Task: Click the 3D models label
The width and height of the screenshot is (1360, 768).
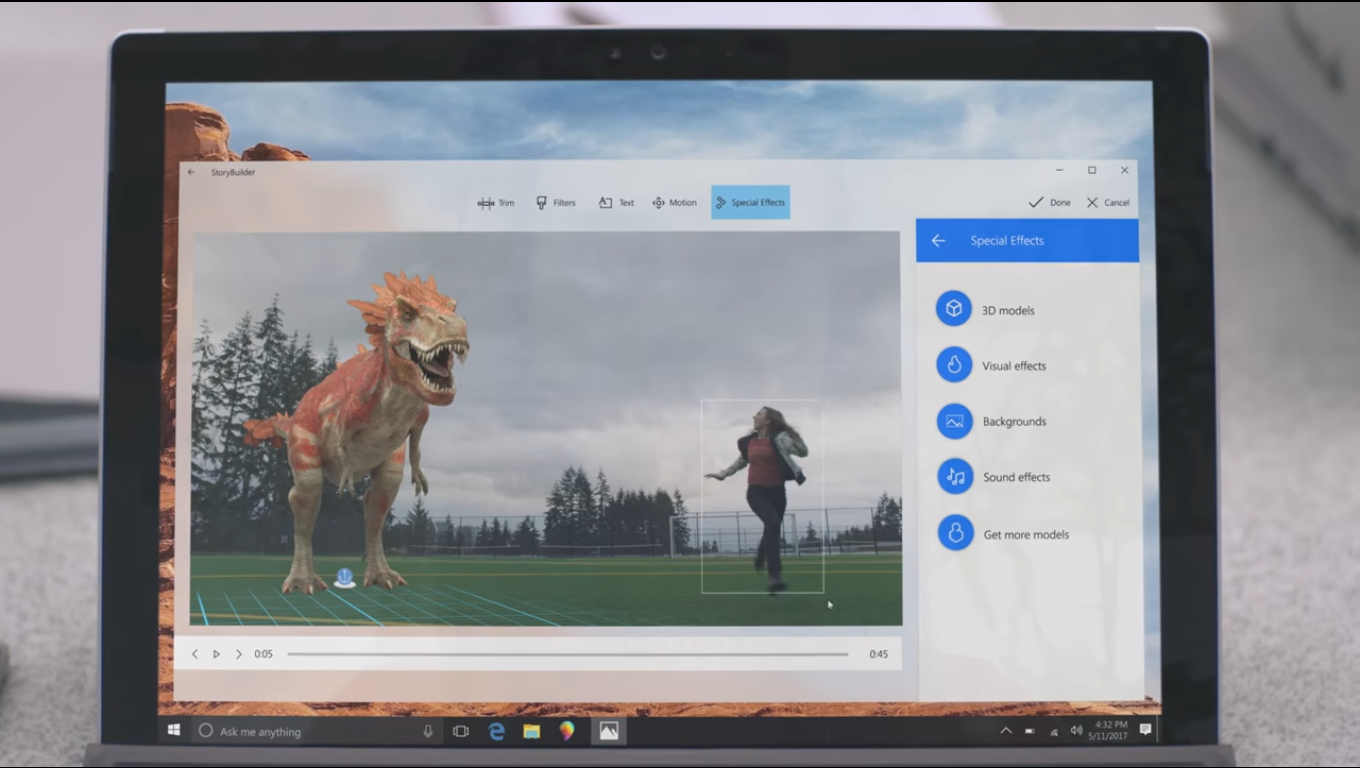Action: click(x=1008, y=310)
